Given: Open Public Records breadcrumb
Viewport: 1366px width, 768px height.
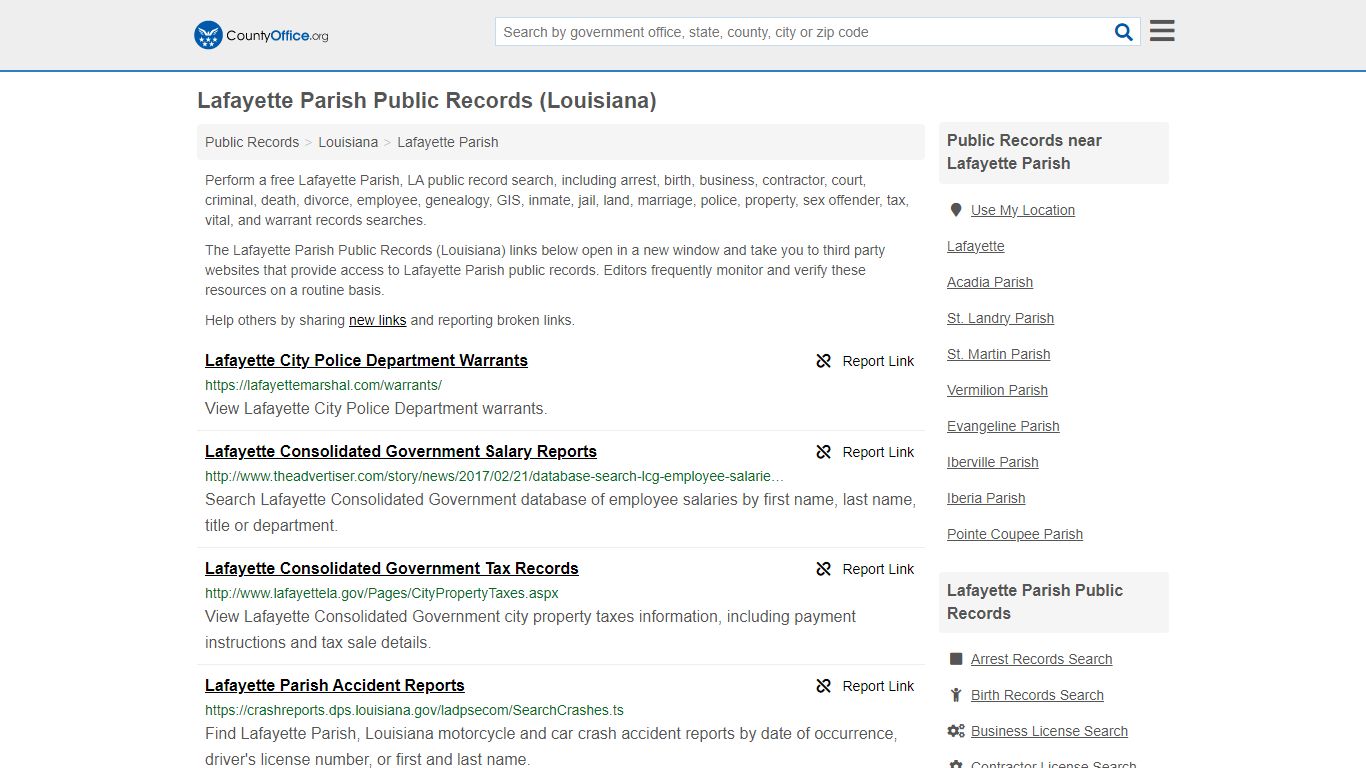Looking at the screenshot, I should 252,142.
